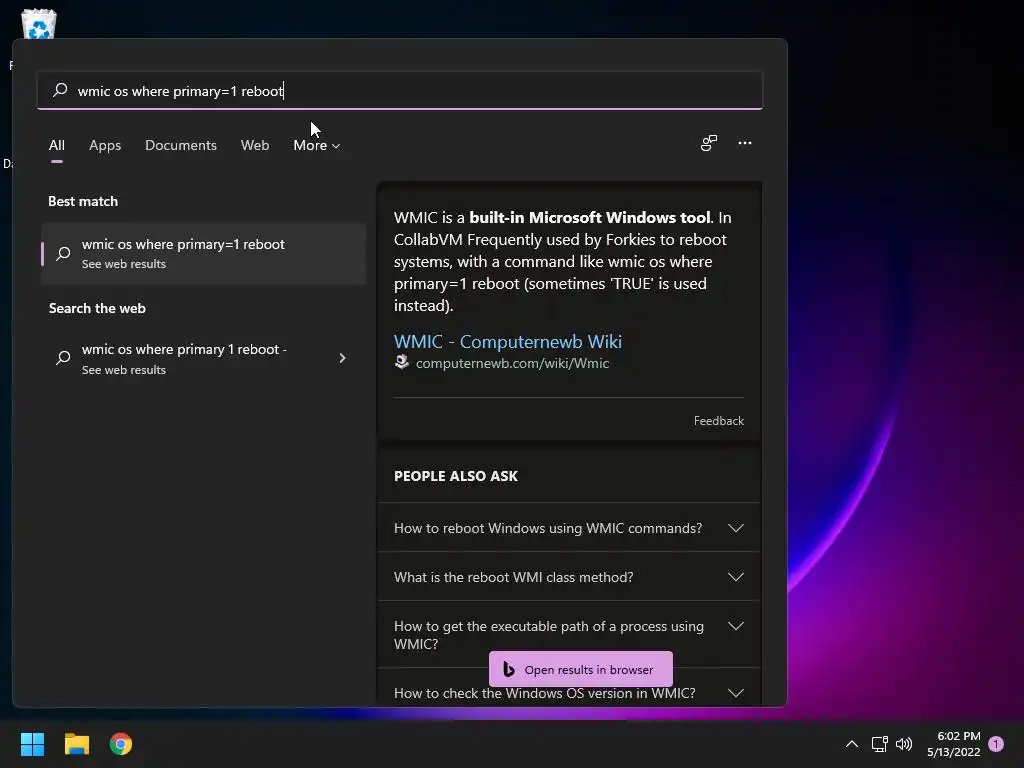Expand How to reboot Windows using WMIC commands
Image resolution: width=1024 pixels, height=768 pixels.
coord(568,528)
